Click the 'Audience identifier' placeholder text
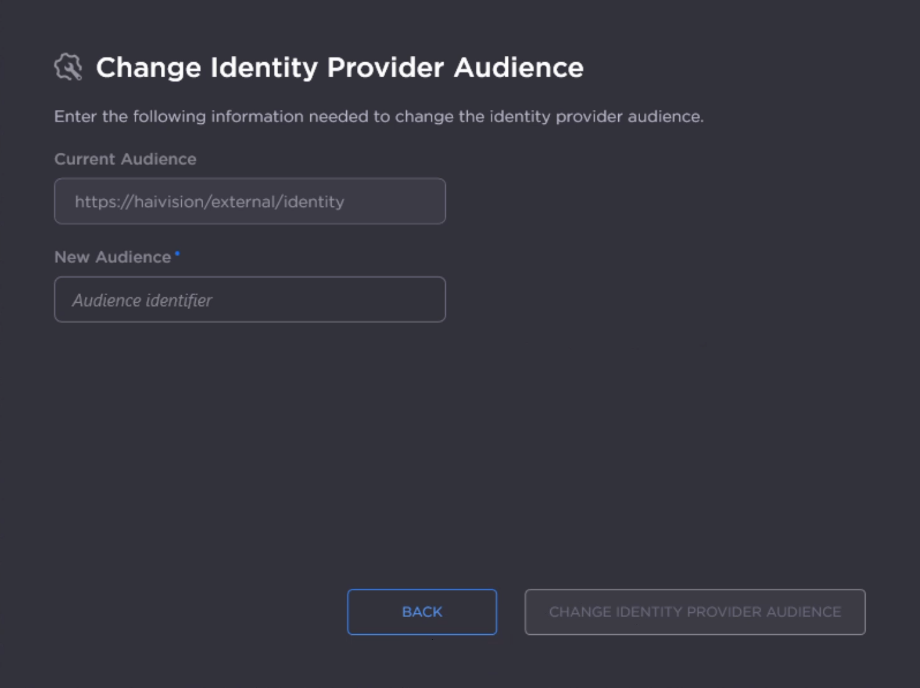 pos(142,300)
